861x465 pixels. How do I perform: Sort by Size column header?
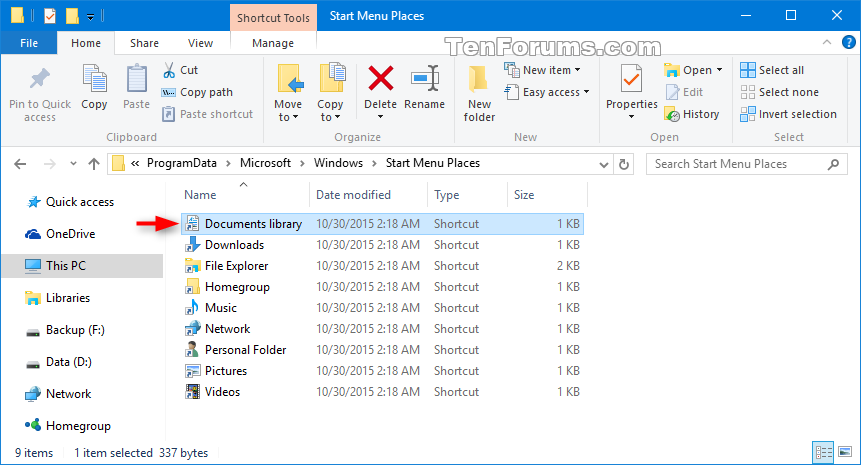tap(547, 195)
